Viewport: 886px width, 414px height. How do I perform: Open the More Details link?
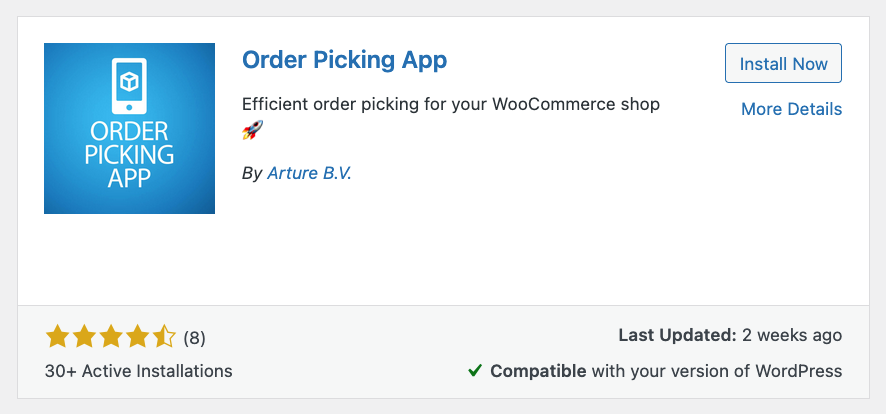[x=791, y=109]
